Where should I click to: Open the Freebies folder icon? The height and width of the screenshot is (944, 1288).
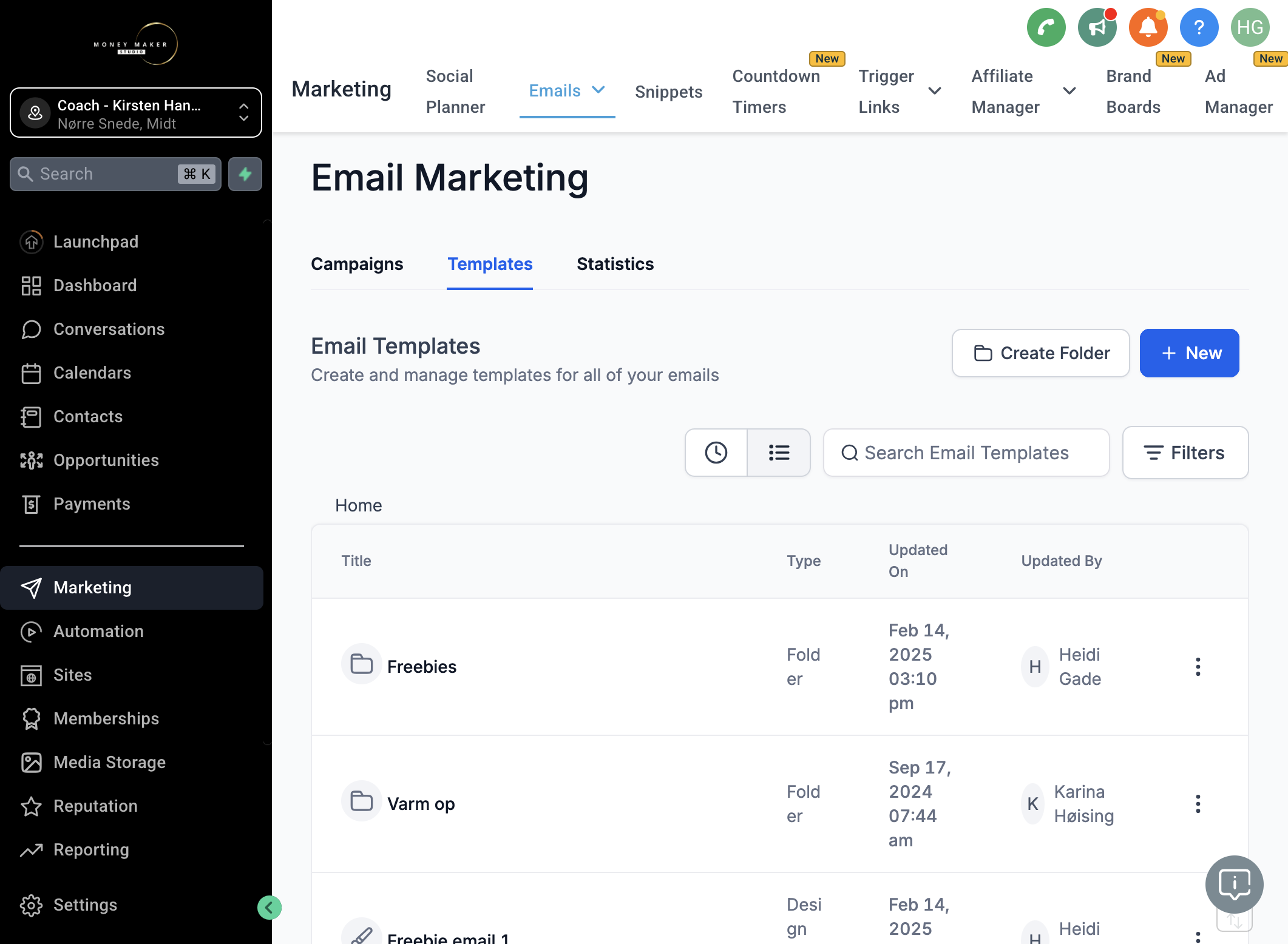click(362, 664)
